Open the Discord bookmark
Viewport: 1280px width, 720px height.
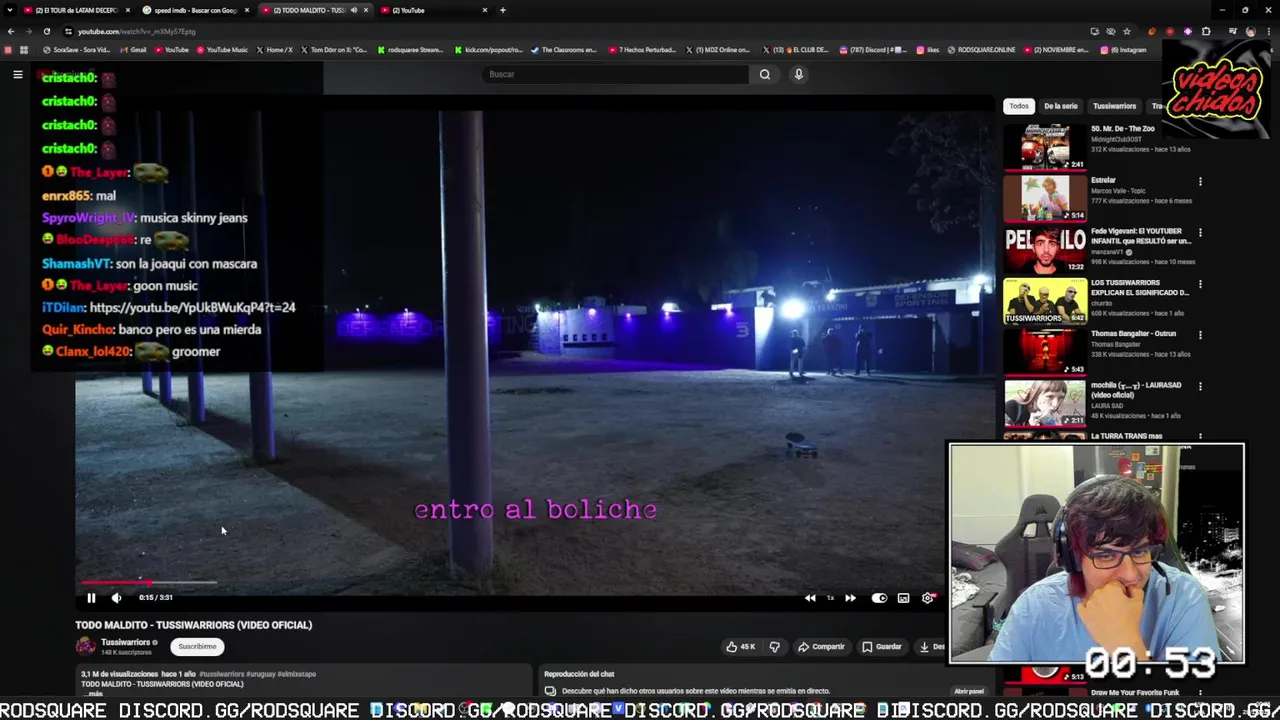click(x=873, y=50)
